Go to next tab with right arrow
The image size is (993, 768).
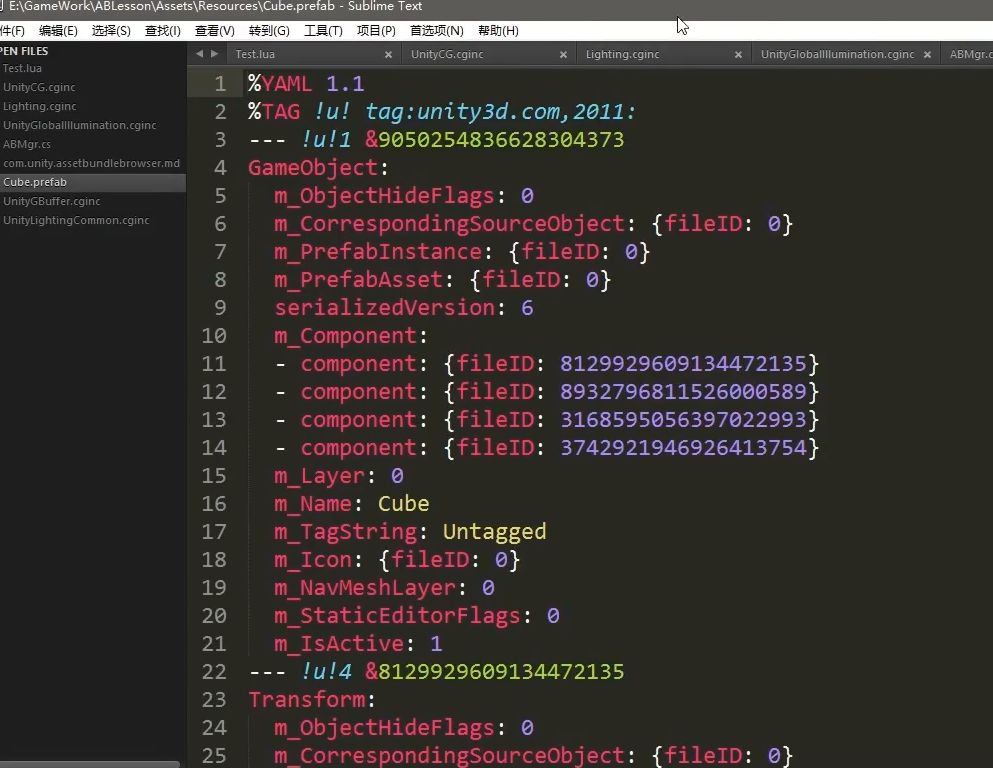tap(215, 54)
